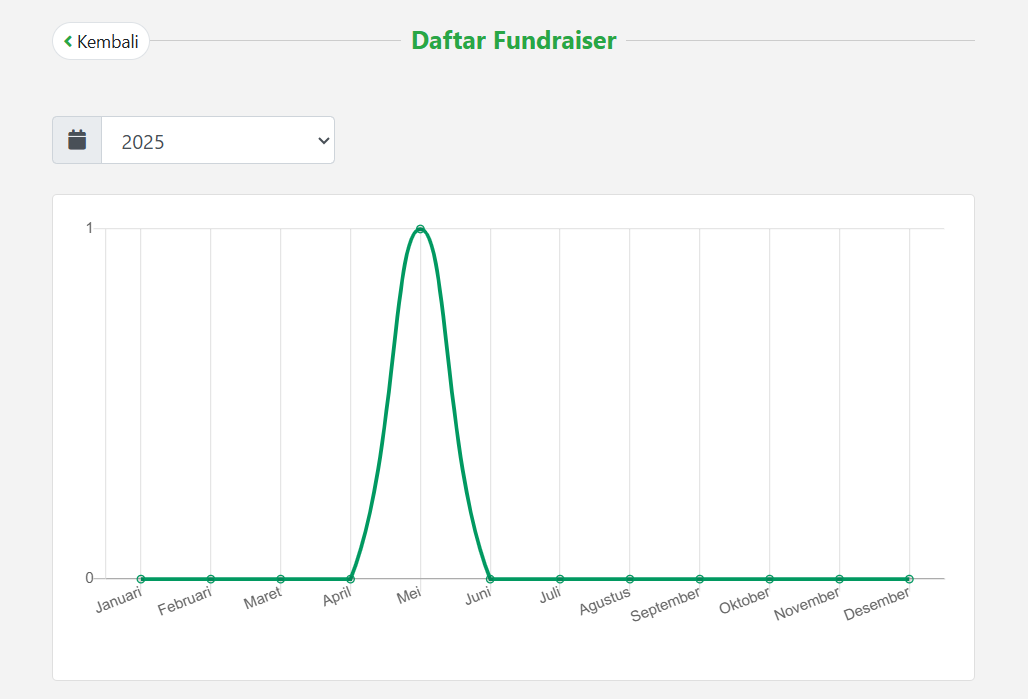Click the Juli data point marker
The image size is (1028, 699).
click(560, 579)
